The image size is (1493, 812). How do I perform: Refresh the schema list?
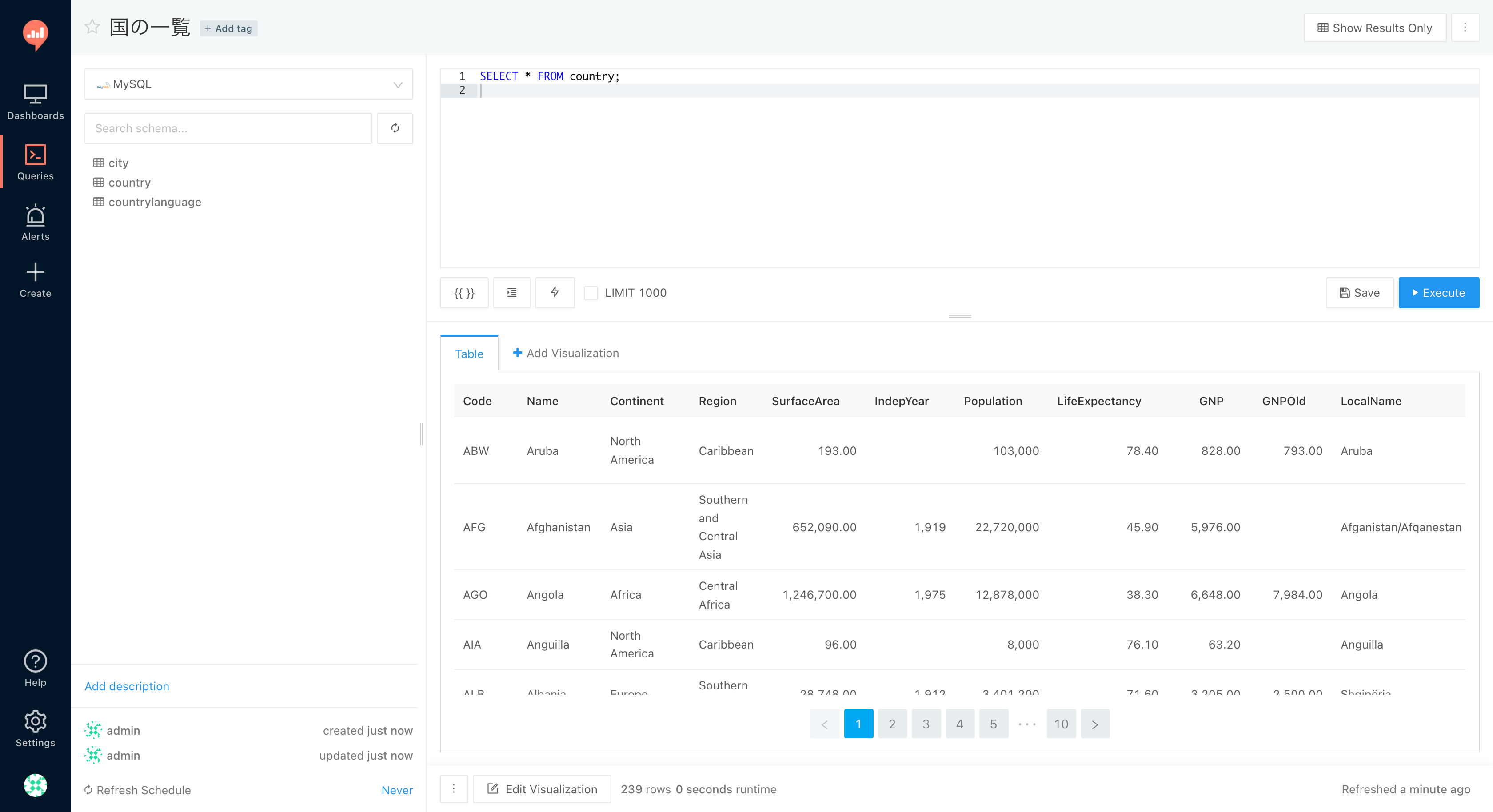pos(395,128)
